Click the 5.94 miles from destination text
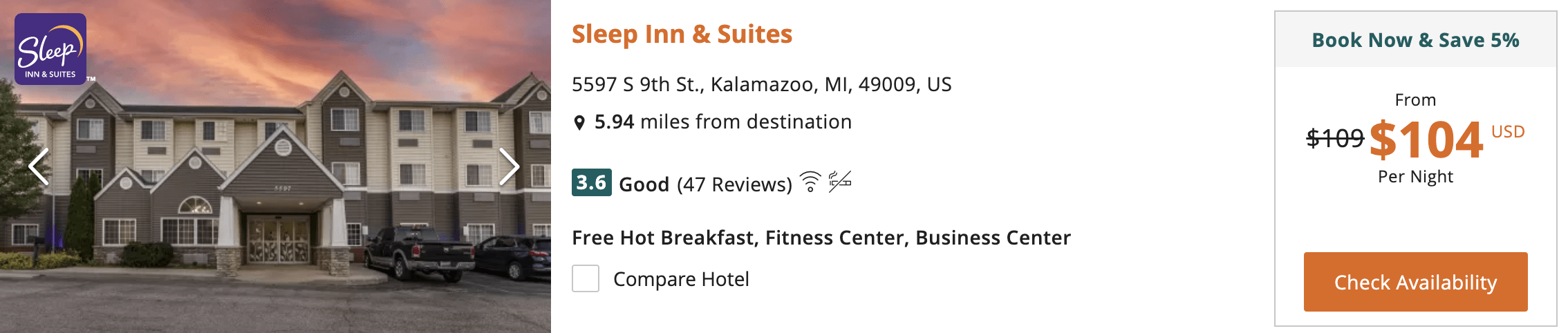Image resolution: width=1568 pixels, height=333 pixels. coord(722,122)
